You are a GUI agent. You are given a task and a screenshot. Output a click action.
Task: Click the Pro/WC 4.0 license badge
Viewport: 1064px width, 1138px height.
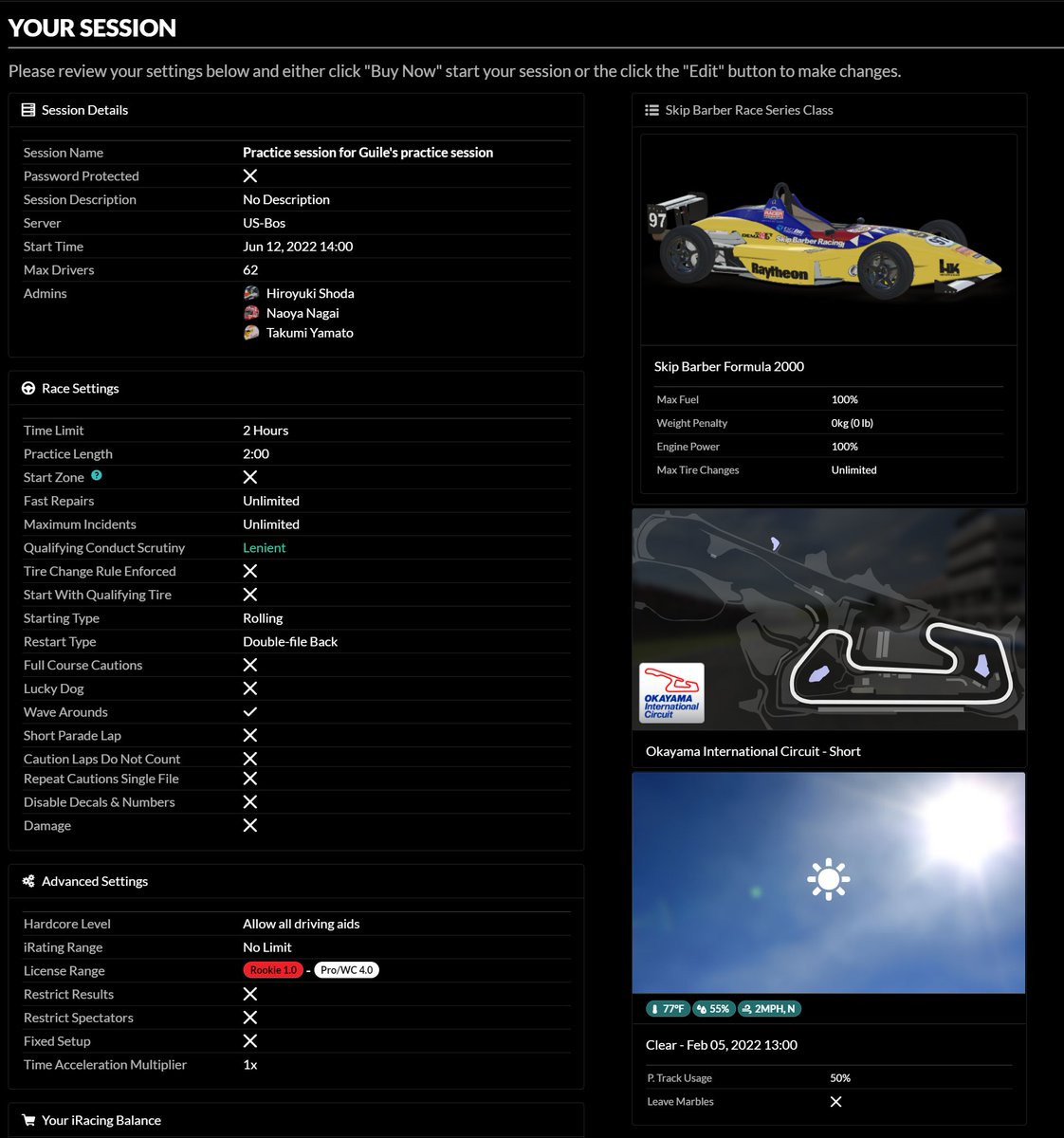tap(347, 970)
